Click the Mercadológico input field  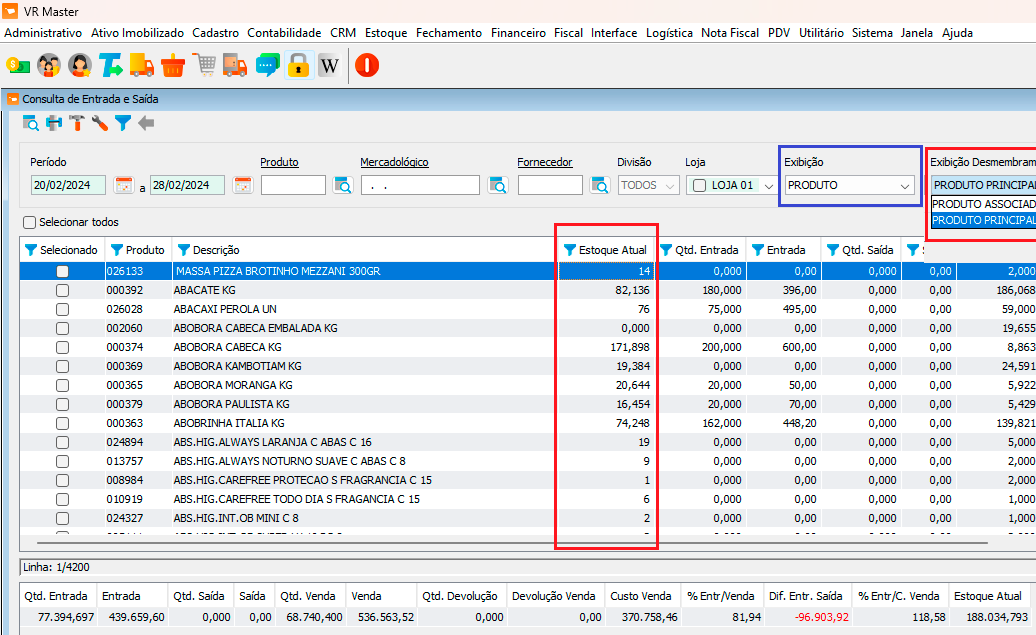pyautogui.click(x=420, y=185)
